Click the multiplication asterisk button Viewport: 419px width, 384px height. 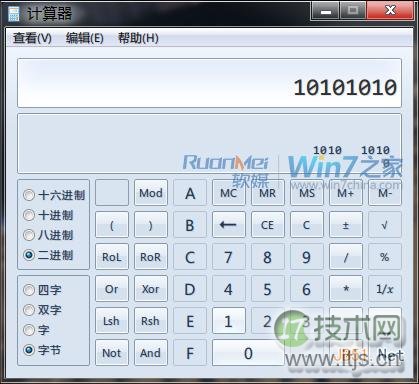[346, 289]
